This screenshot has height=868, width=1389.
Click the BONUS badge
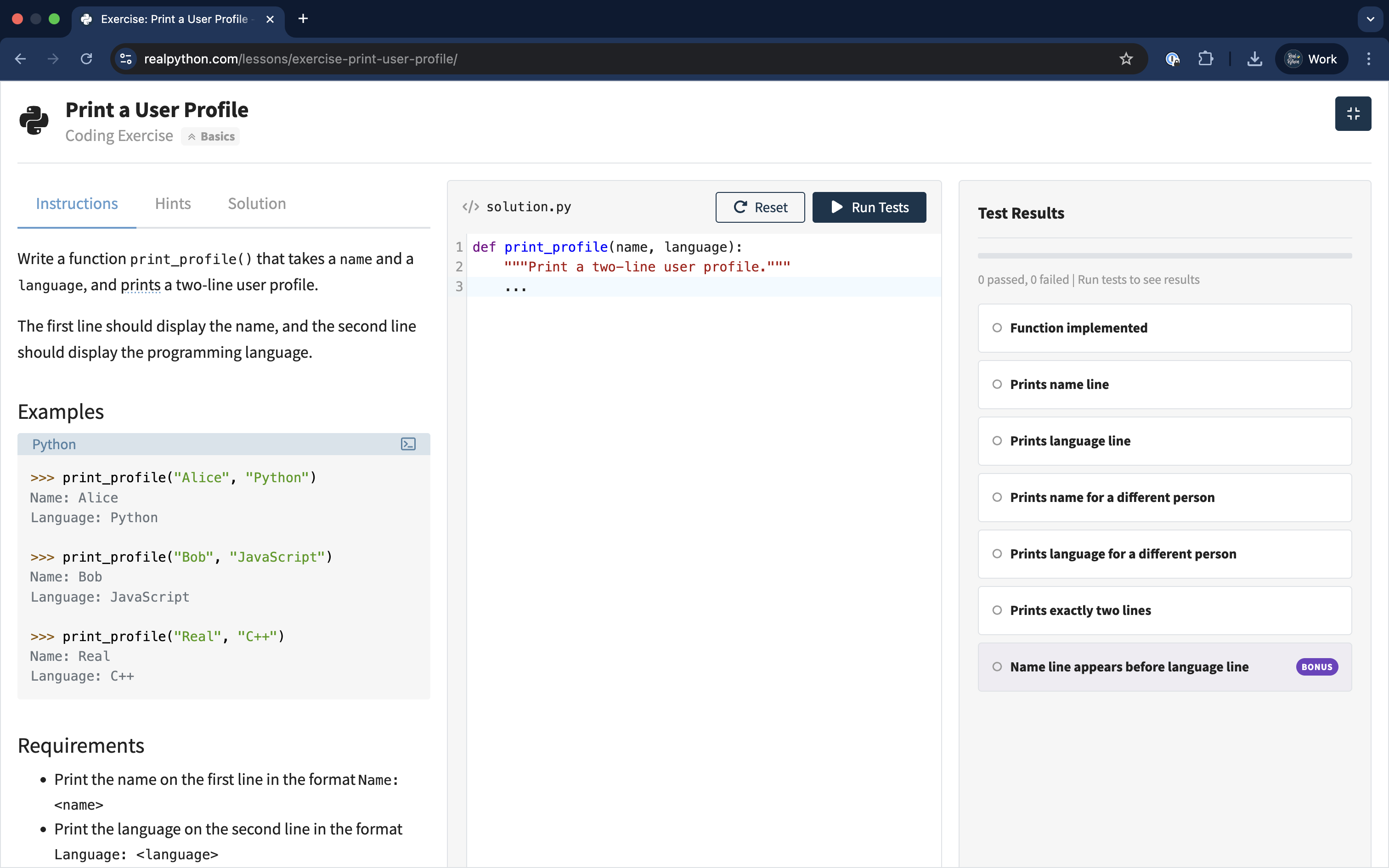pyautogui.click(x=1317, y=667)
